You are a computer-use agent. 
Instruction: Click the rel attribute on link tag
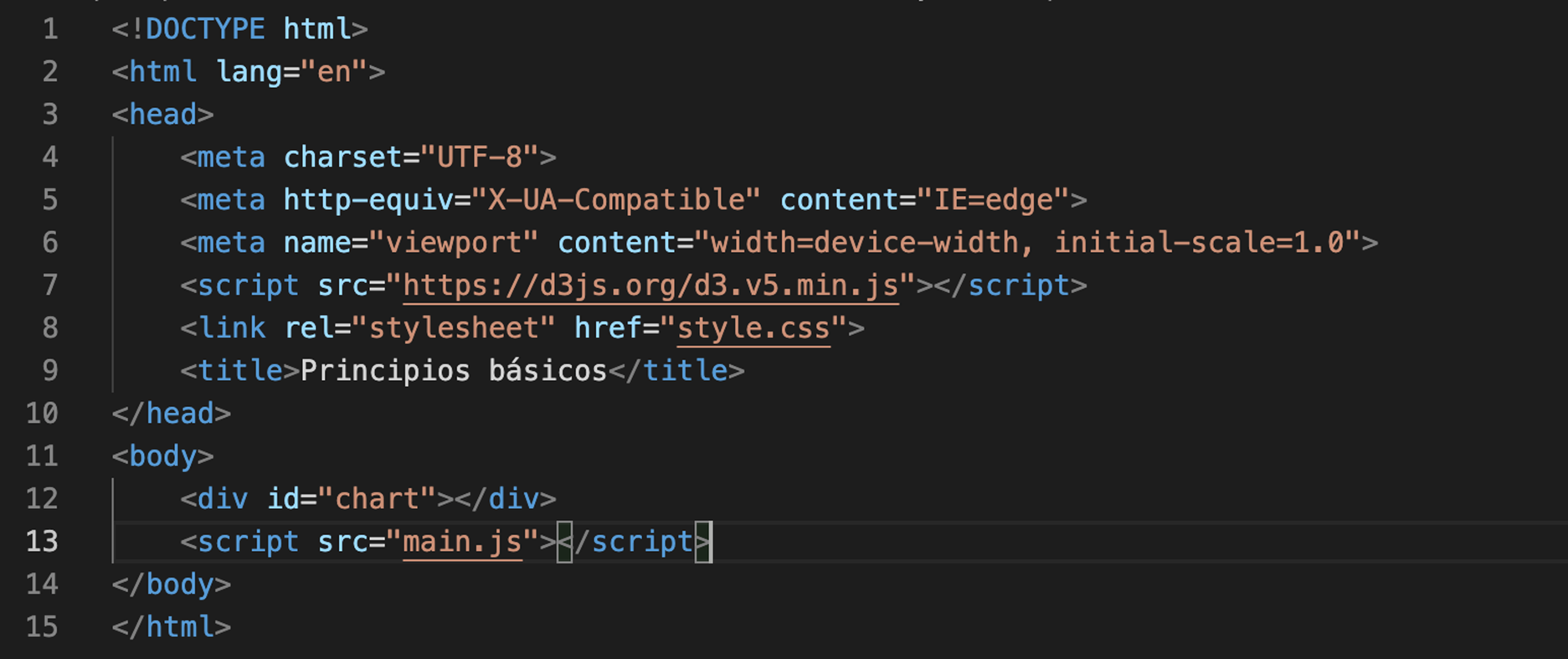[x=308, y=328]
